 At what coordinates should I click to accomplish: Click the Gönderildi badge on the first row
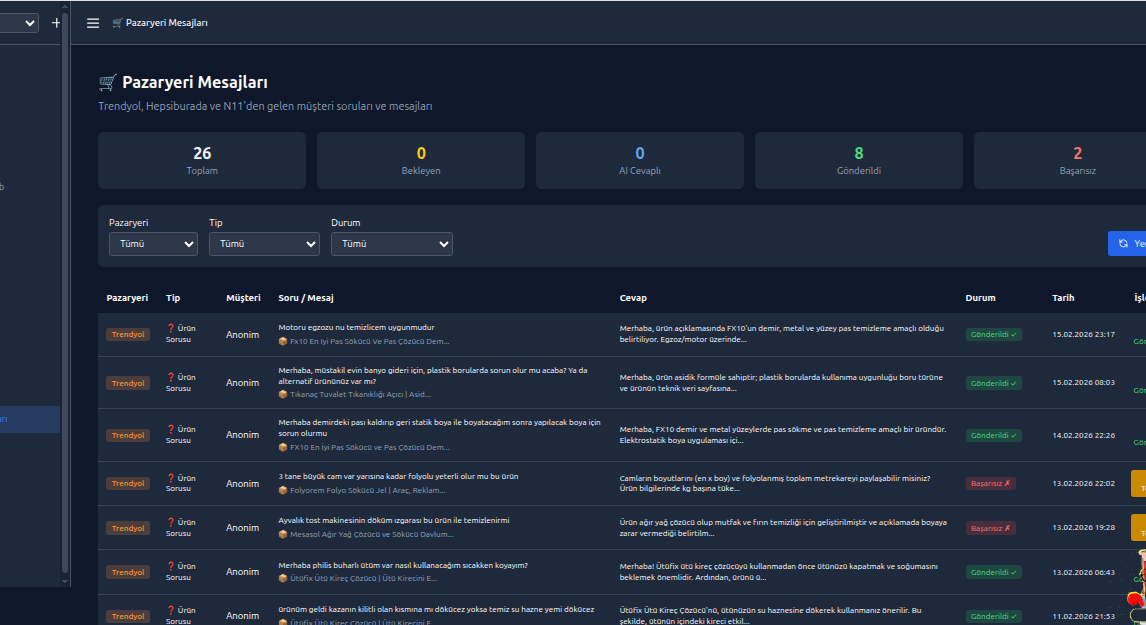click(x=992, y=334)
